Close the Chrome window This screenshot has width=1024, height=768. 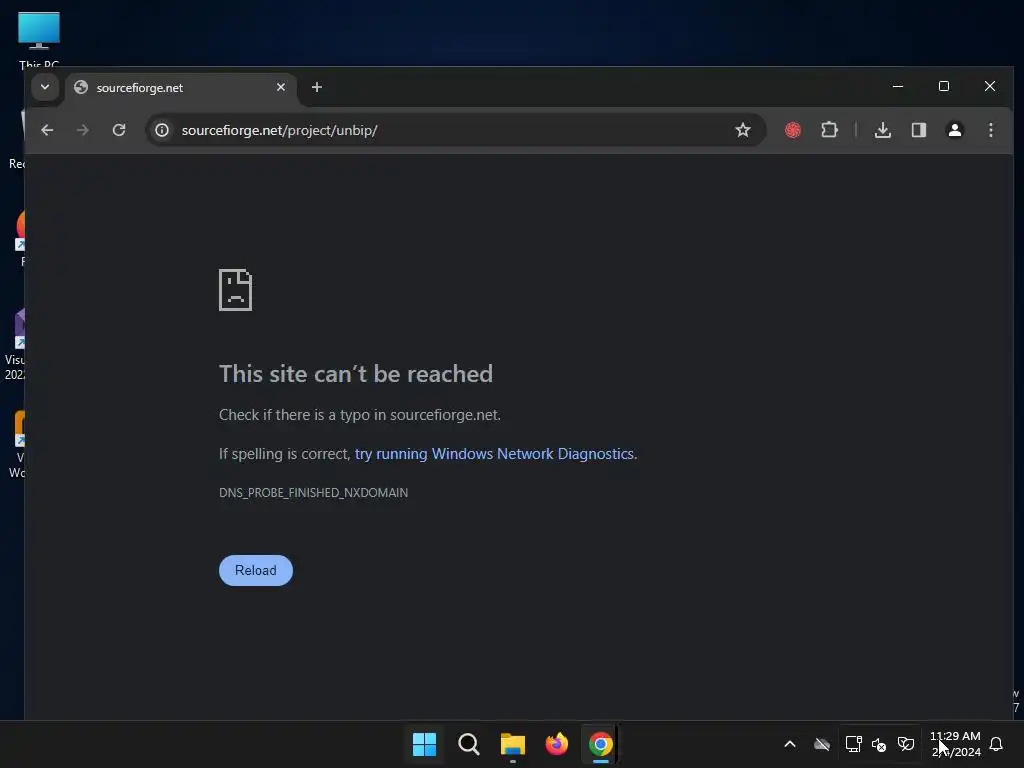(x=989, y=86)
